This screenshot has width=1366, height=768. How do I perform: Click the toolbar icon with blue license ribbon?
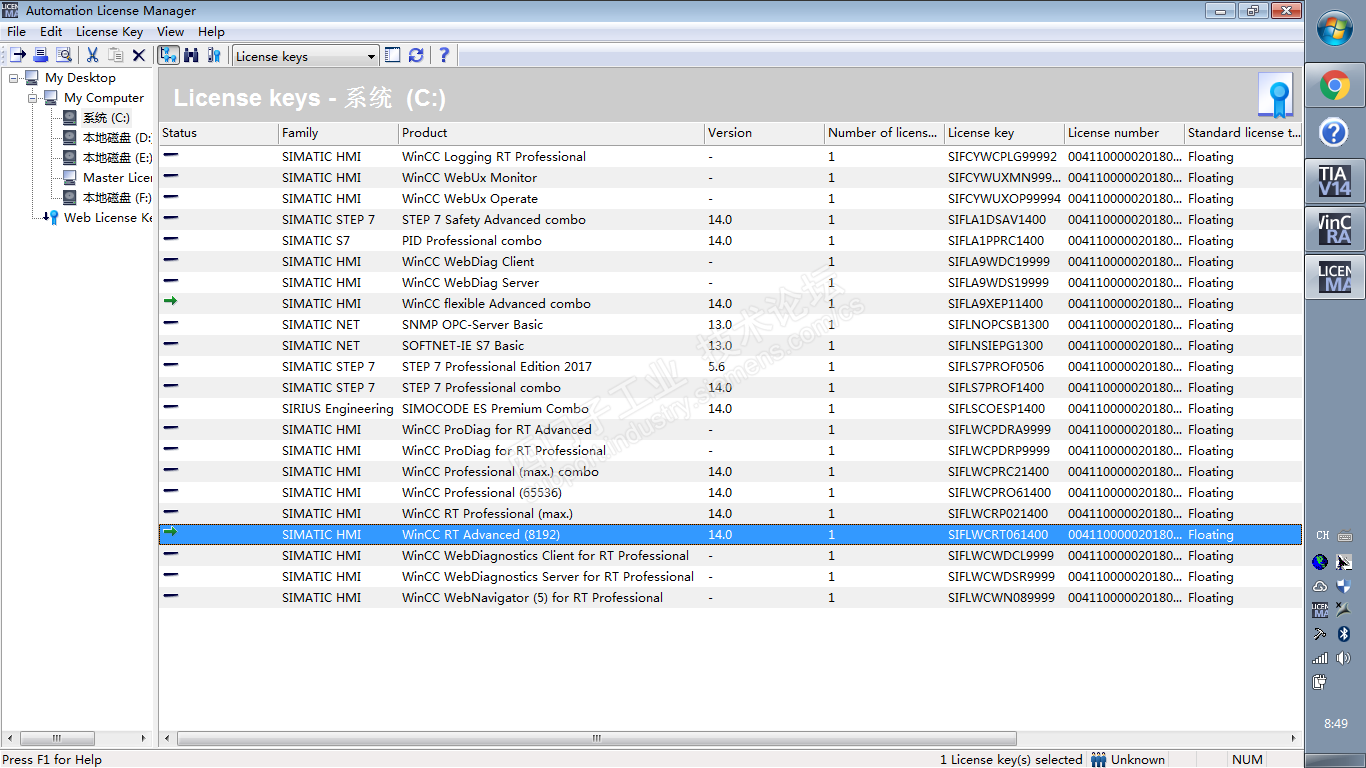[x=214, y=56]
